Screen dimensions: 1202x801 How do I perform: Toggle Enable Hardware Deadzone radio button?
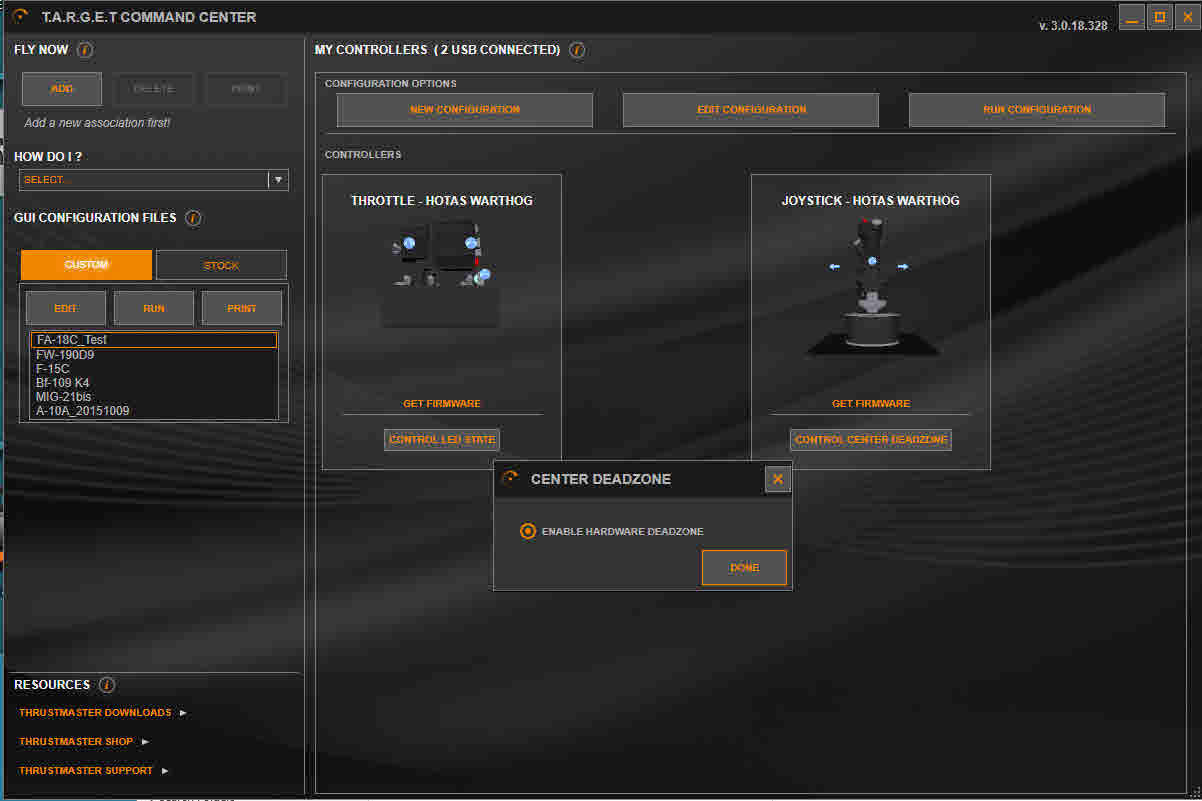[528, 531]
